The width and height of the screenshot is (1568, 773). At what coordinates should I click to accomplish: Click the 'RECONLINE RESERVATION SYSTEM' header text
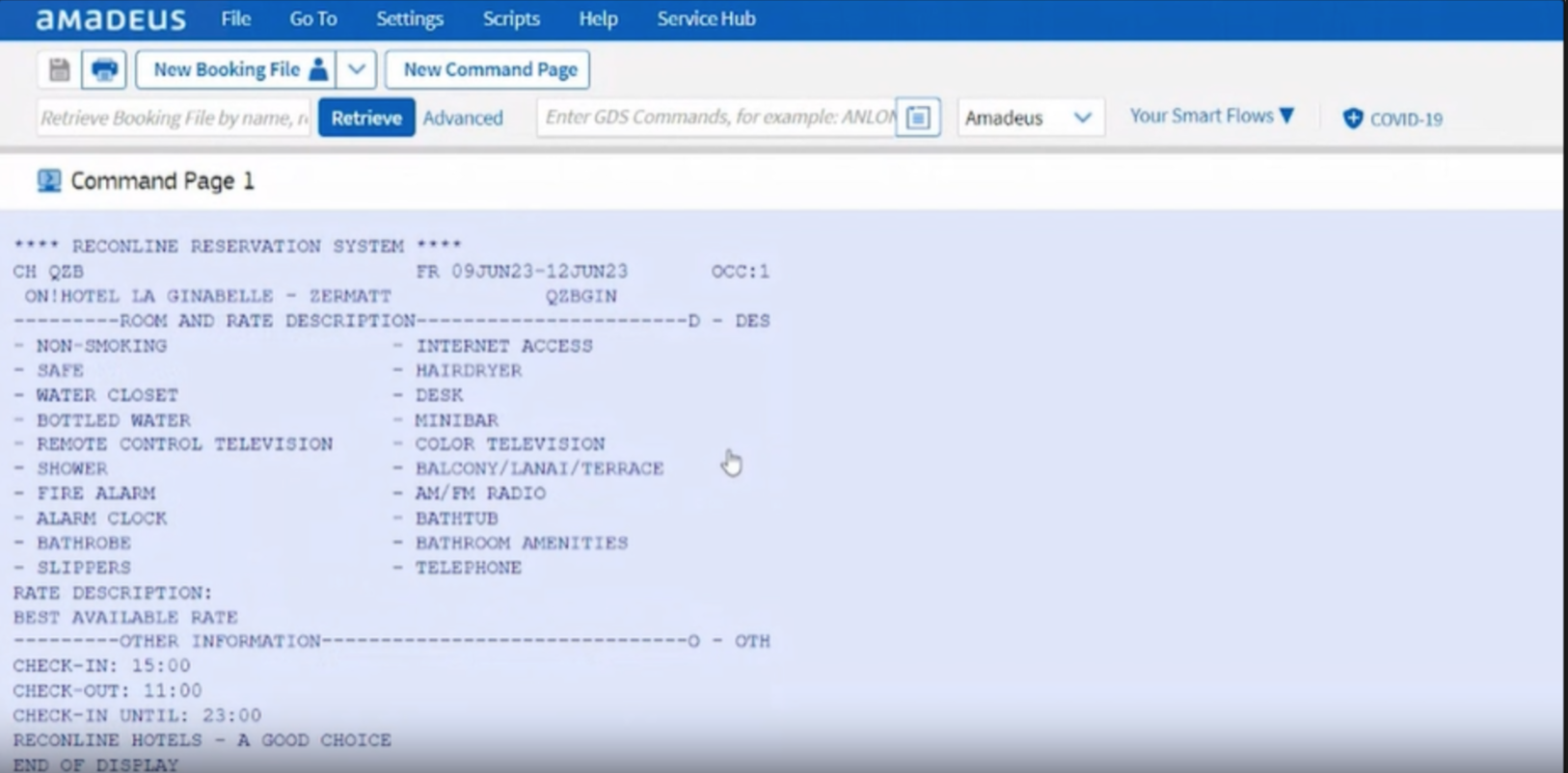point(237,247)
